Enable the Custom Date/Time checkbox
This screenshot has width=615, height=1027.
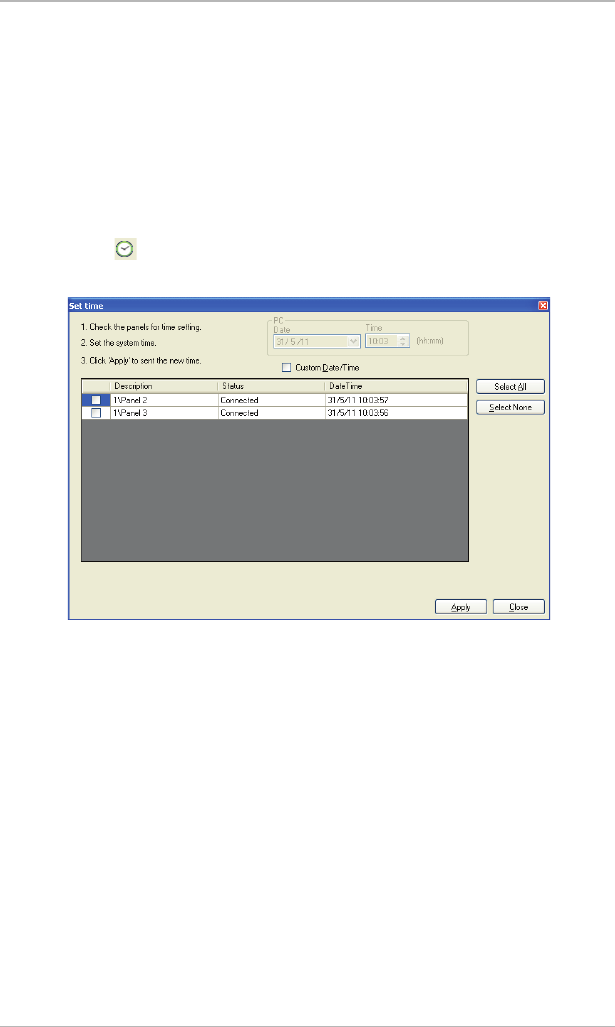click(286, 367)
